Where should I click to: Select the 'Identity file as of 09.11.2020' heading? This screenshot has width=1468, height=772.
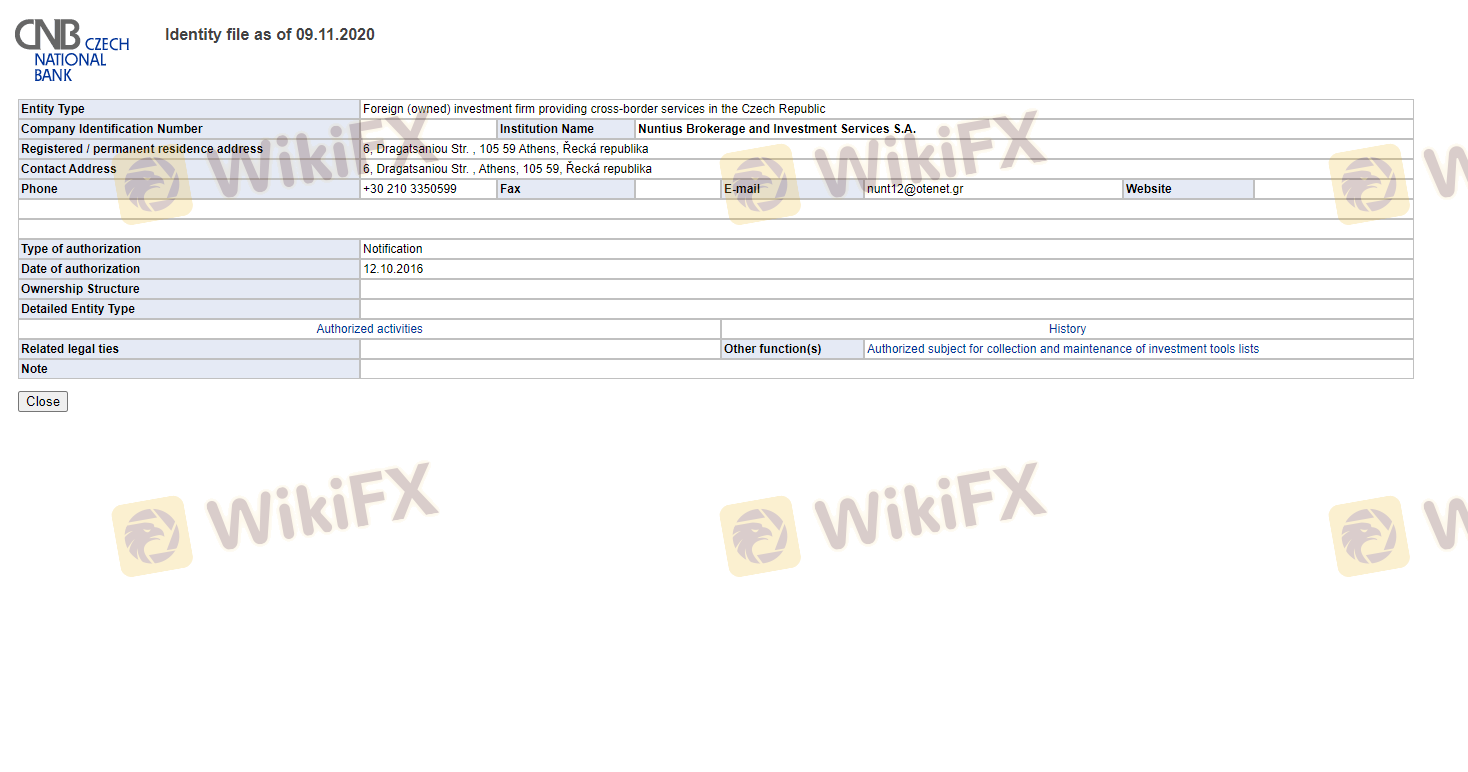pos(270,35)
